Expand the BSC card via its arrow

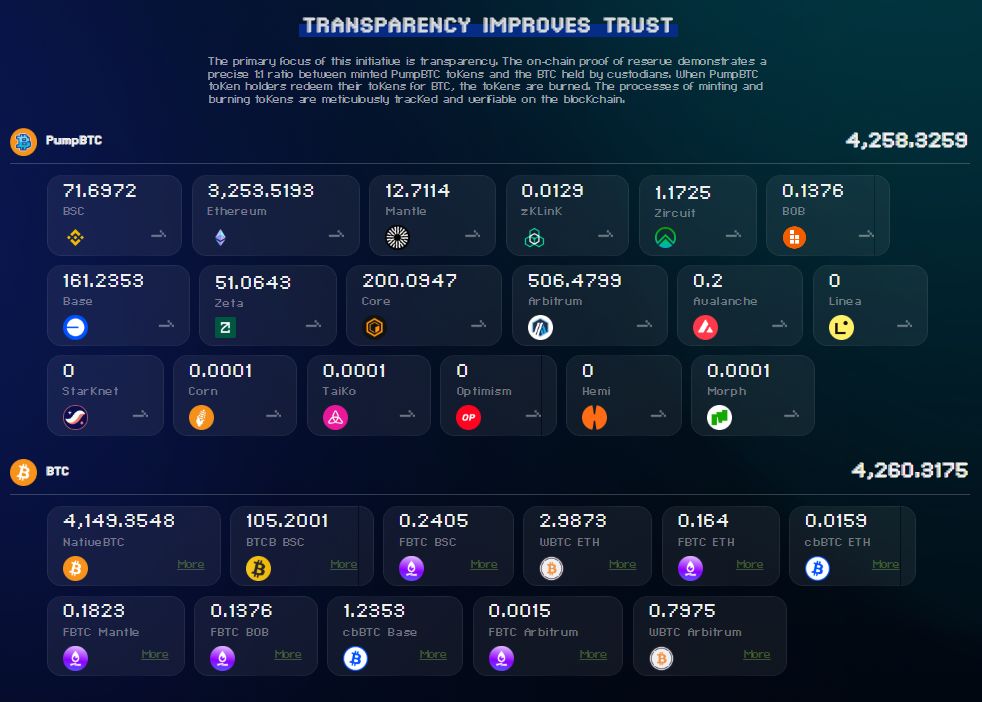coord(158,237)
